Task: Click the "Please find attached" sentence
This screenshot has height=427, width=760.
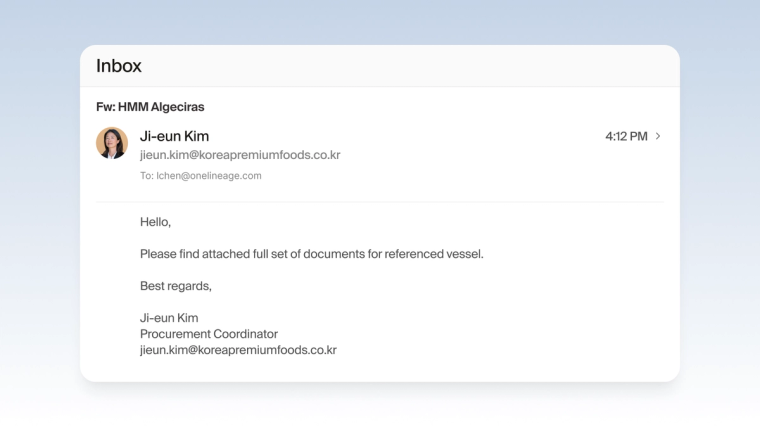Action: [312, 254]
